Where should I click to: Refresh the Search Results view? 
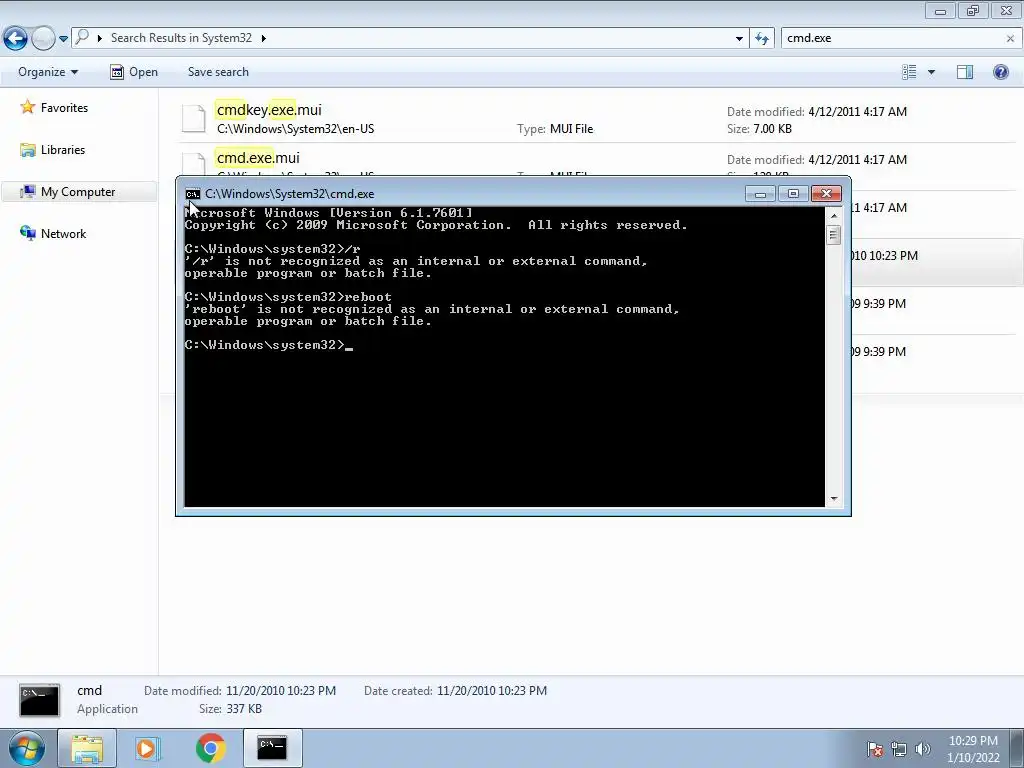[x=761, y=39]
